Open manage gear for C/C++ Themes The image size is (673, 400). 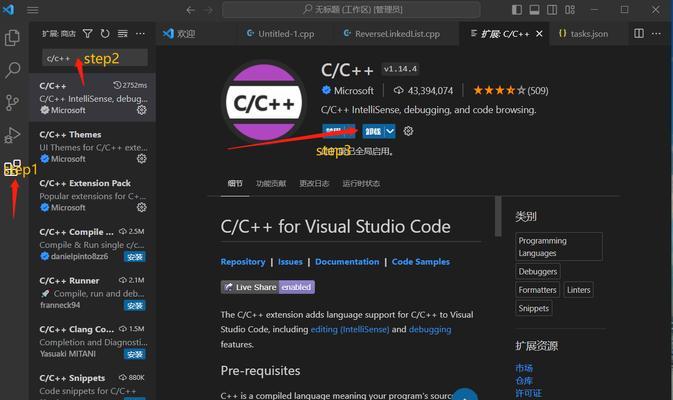[x=142, y=159]
